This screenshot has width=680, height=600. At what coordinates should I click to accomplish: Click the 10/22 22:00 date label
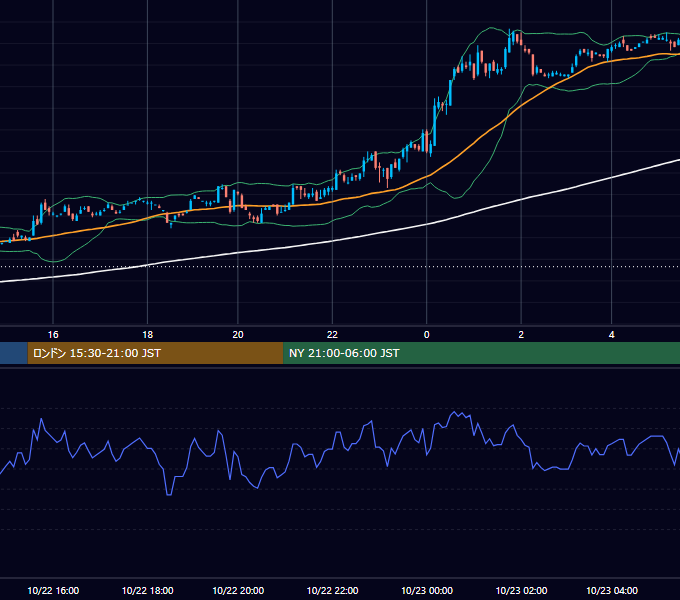click(x=332, y=590)
